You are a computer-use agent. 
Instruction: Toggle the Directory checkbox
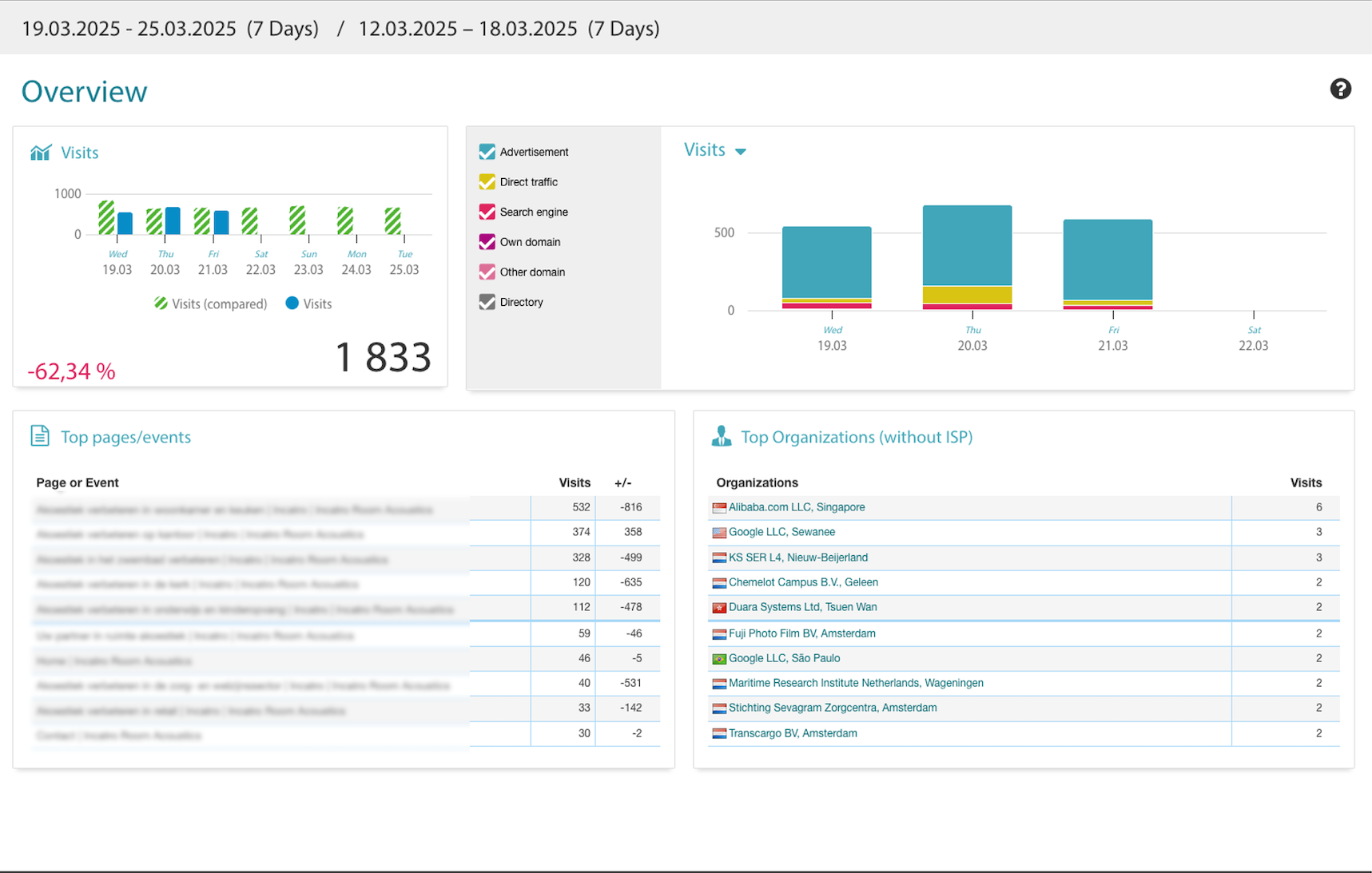click(487, 302)
